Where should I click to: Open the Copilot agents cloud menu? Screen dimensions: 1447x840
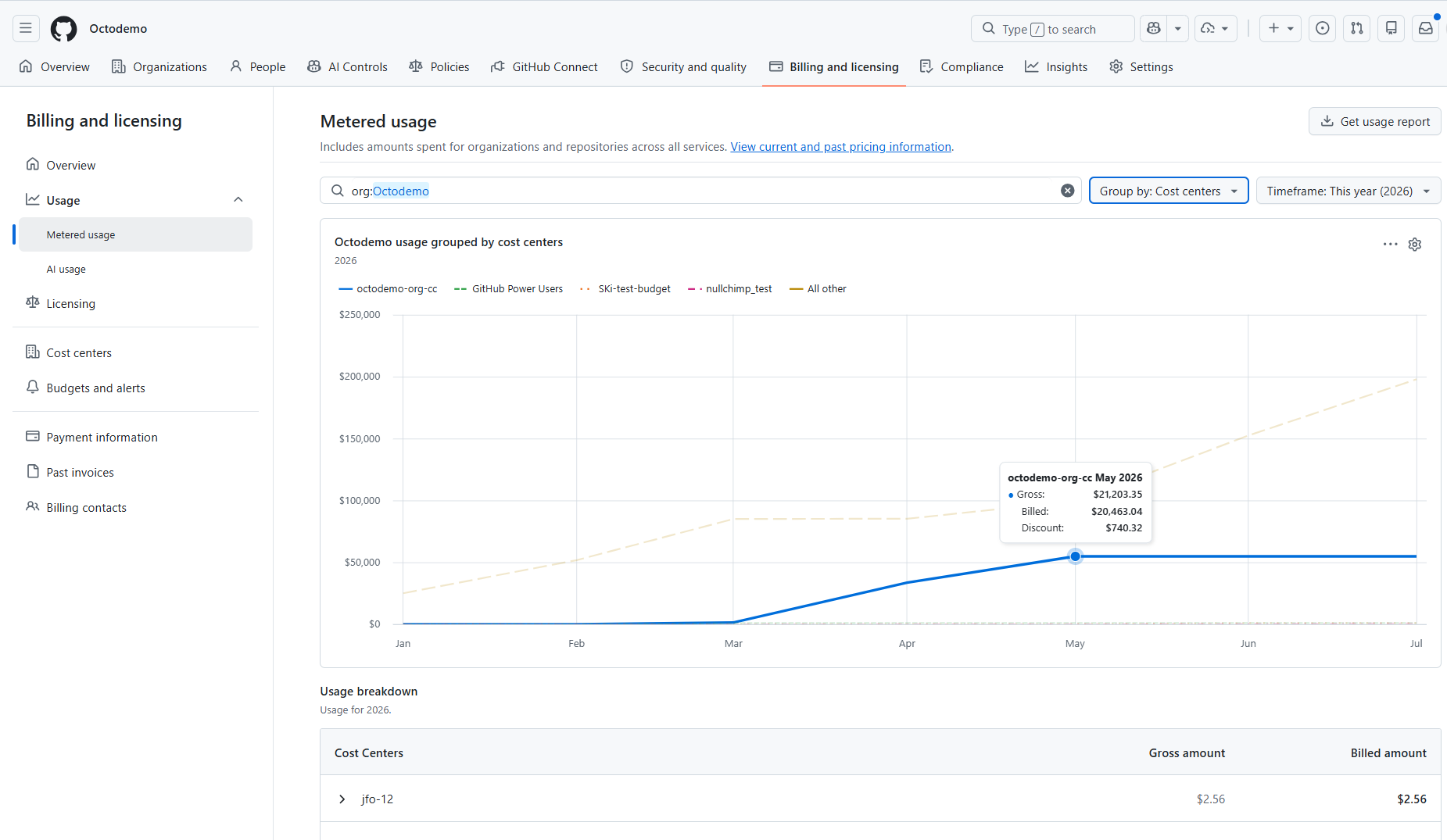(1216, 29)
